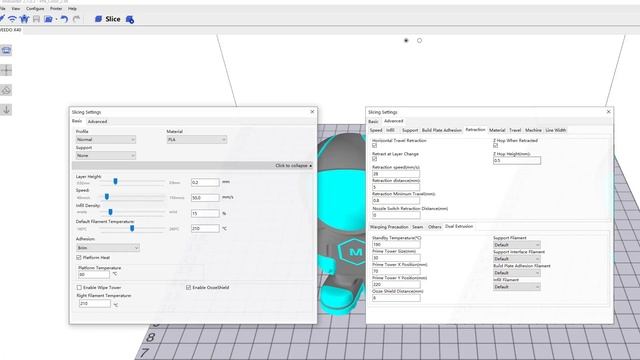Image resolution: width=640 pixels, height=360 pixels.
Task: Open the Seam tab
Action: (x=418, y=227)
